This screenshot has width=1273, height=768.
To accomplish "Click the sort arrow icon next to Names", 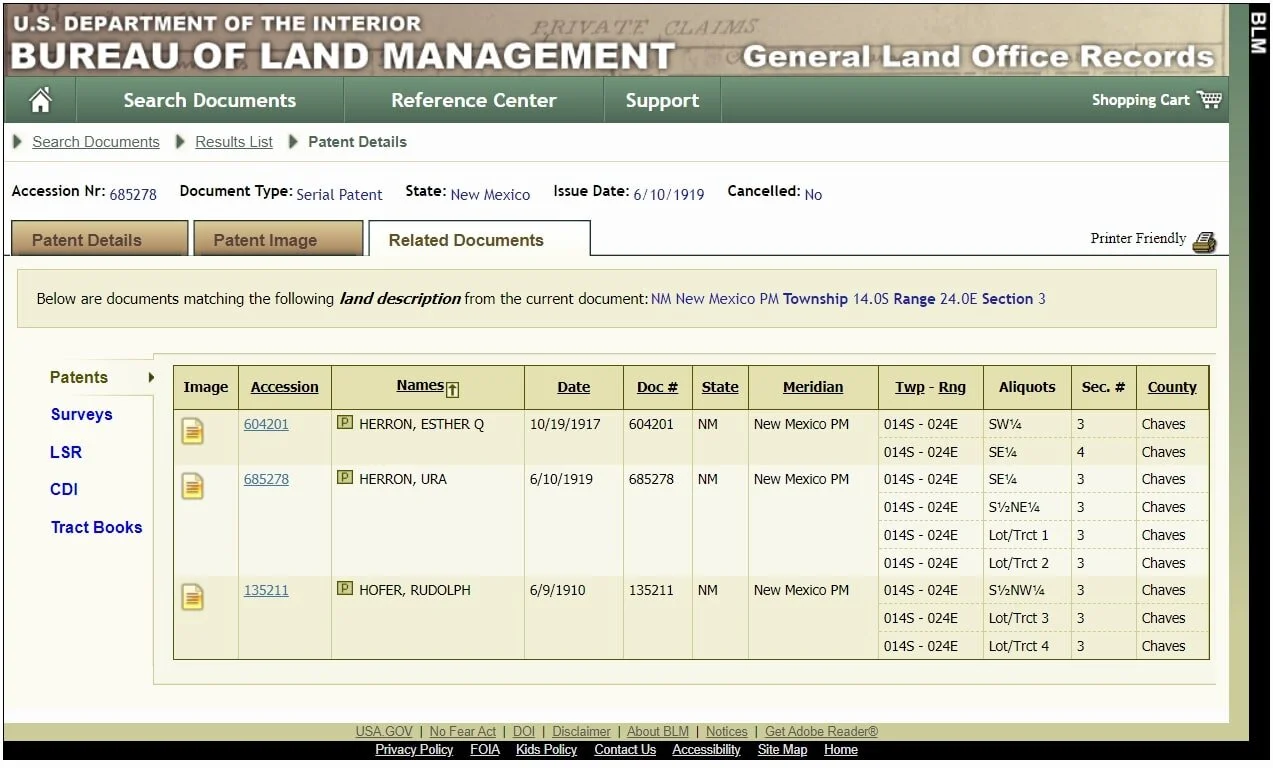I will click(452, 389).
